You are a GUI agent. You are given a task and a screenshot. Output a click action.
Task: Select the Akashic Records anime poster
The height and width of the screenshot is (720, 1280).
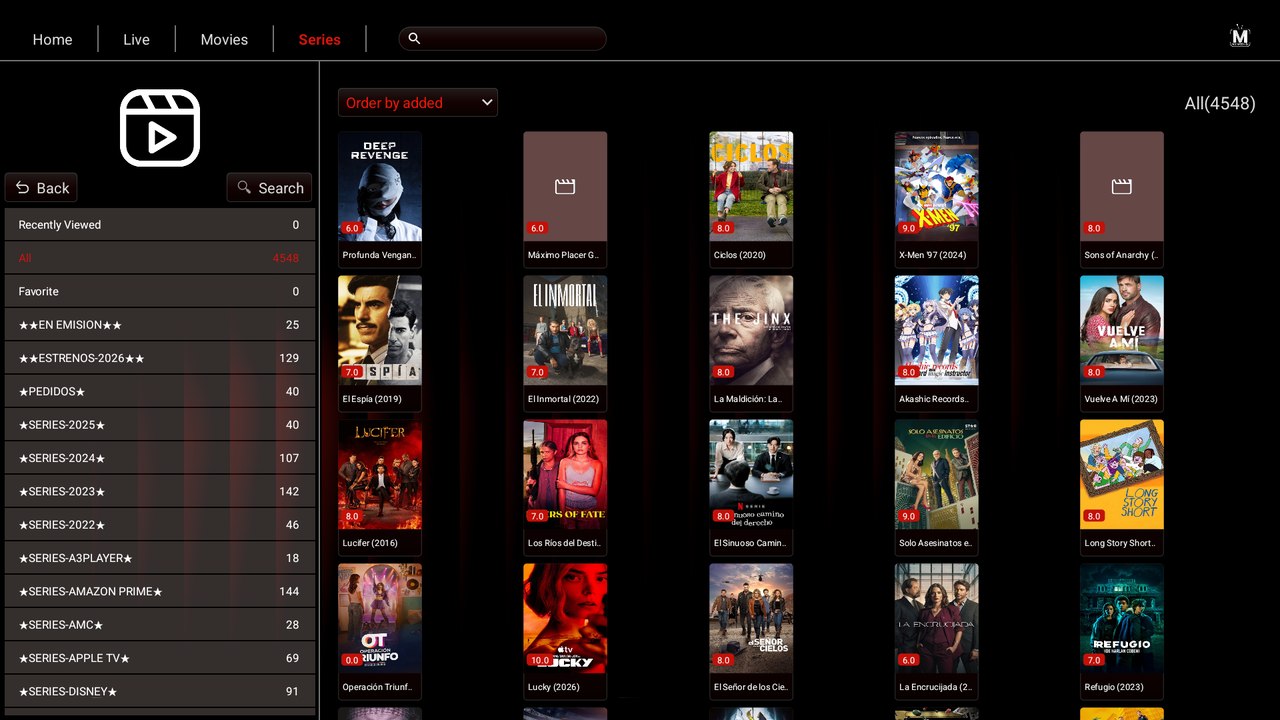point(937,330)
